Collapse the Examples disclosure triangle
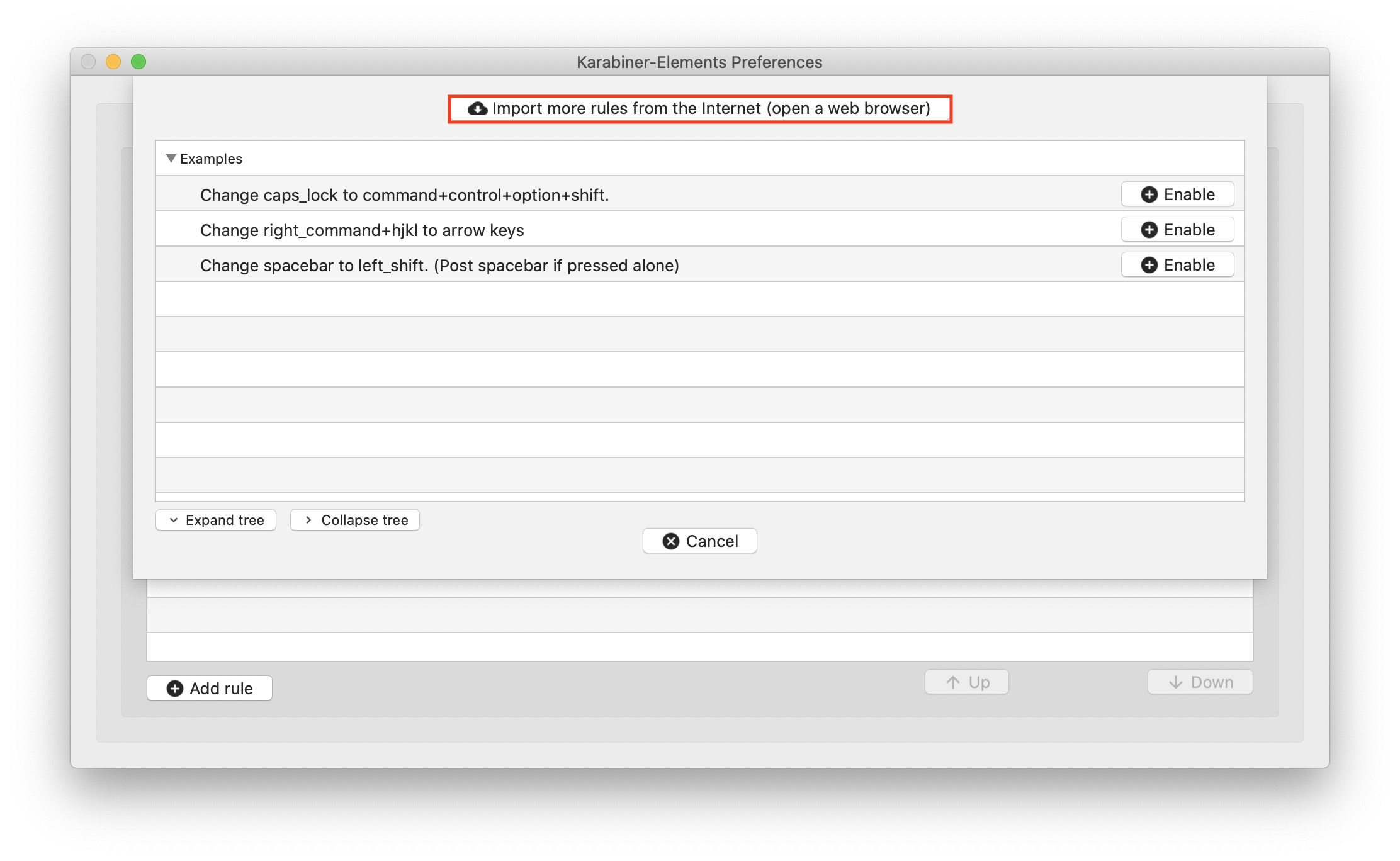 (x=171, y=158)
